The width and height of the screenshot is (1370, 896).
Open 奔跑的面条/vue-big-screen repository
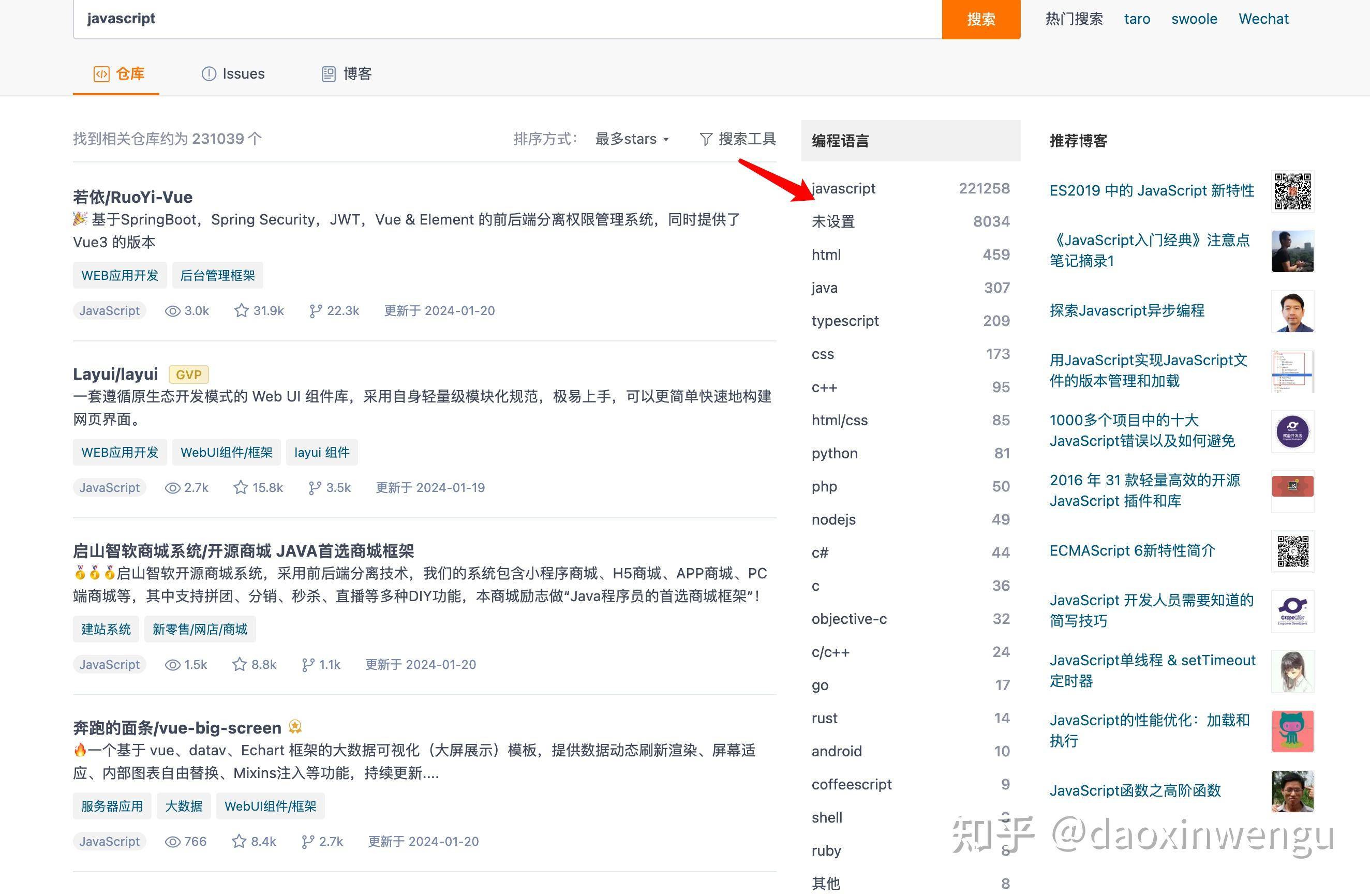(177, 728)
